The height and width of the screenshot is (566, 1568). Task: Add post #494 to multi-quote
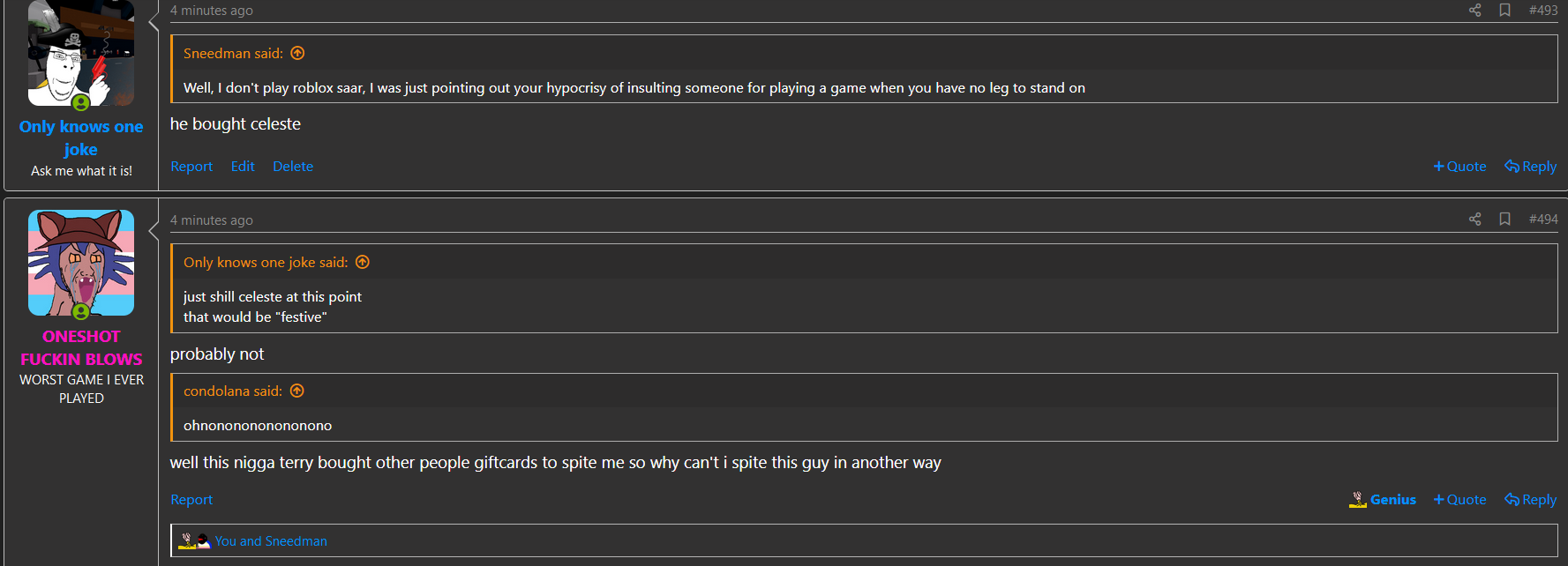point(1459,499)
